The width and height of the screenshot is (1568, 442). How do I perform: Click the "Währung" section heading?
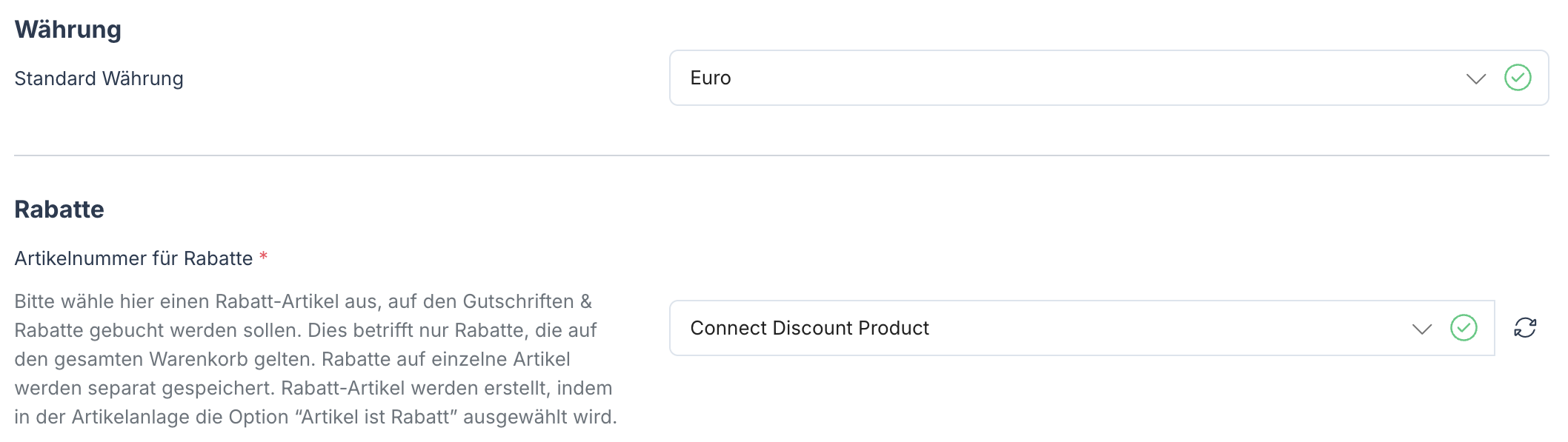tap(68, 30)
